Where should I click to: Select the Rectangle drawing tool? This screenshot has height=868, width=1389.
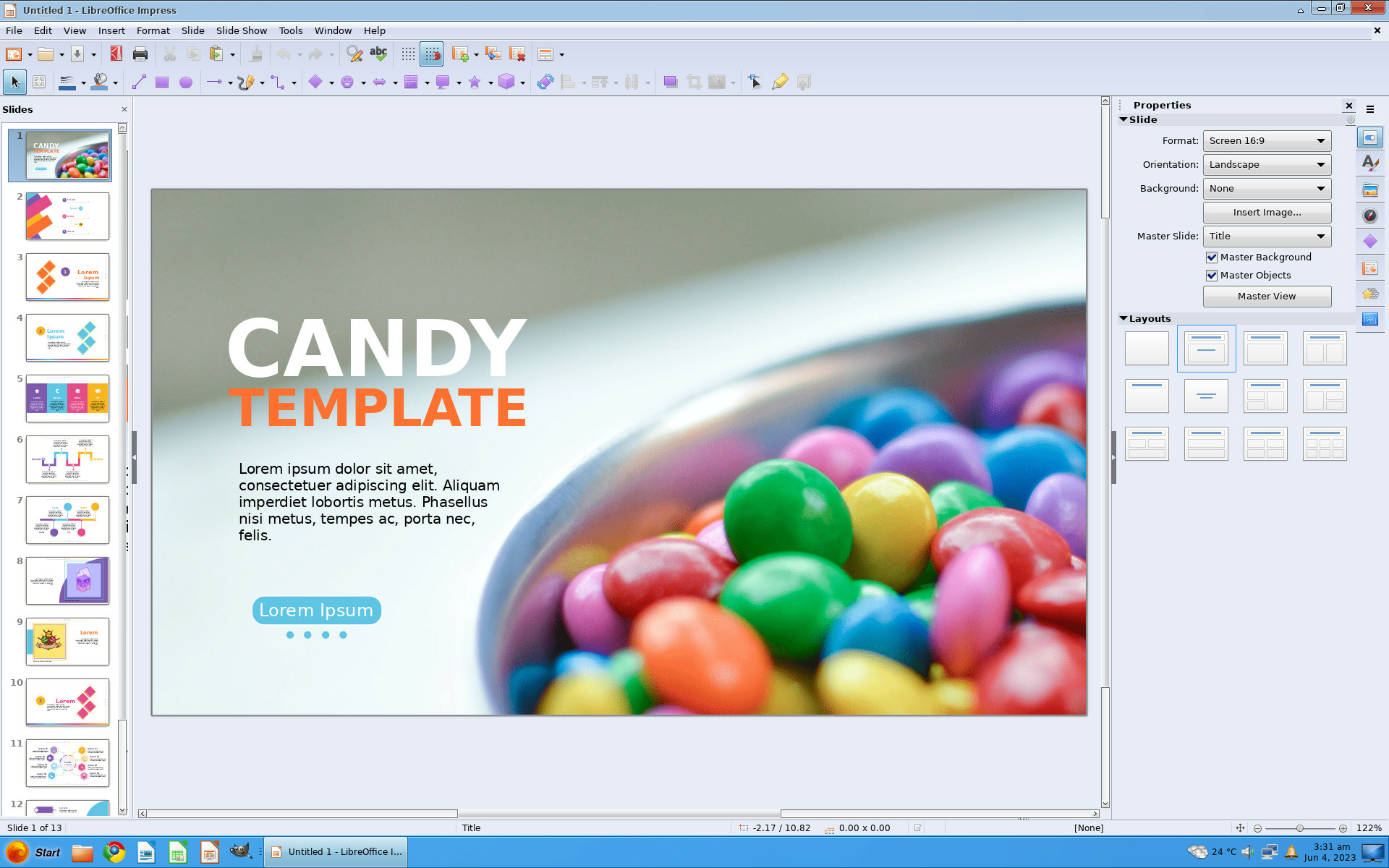(162, 82)
